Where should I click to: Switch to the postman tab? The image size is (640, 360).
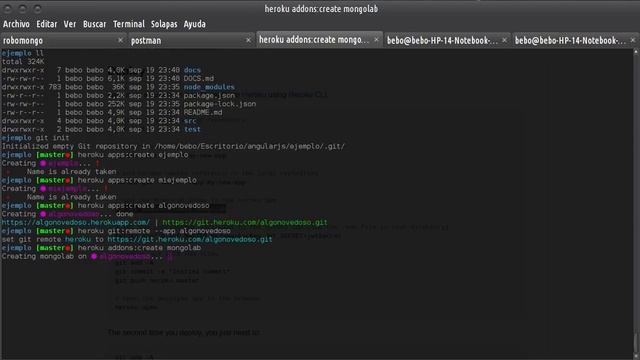(191, 40)
